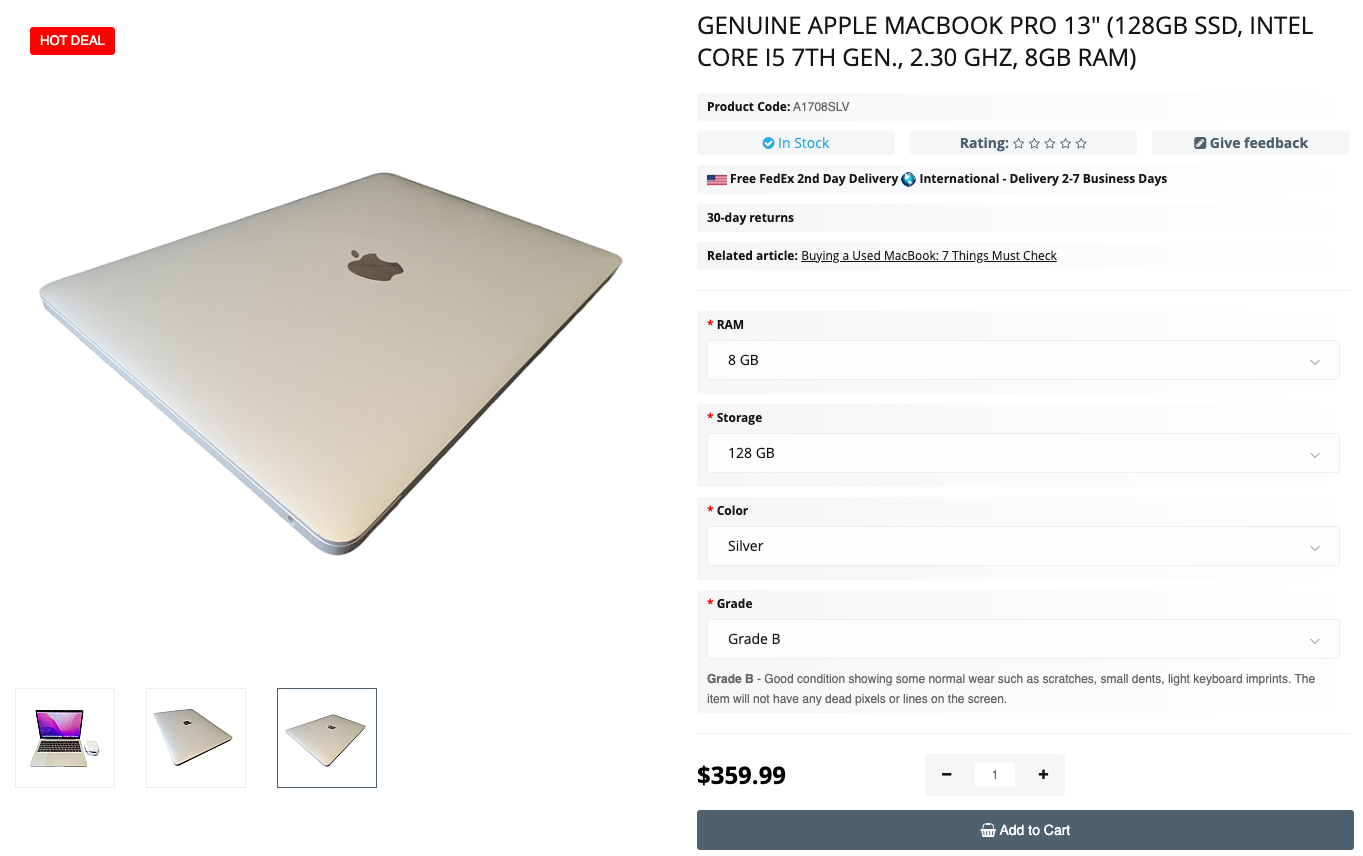Add the MacBook to cart
This screenshot has height=856, width=1363.
(x=1025, y=830)
